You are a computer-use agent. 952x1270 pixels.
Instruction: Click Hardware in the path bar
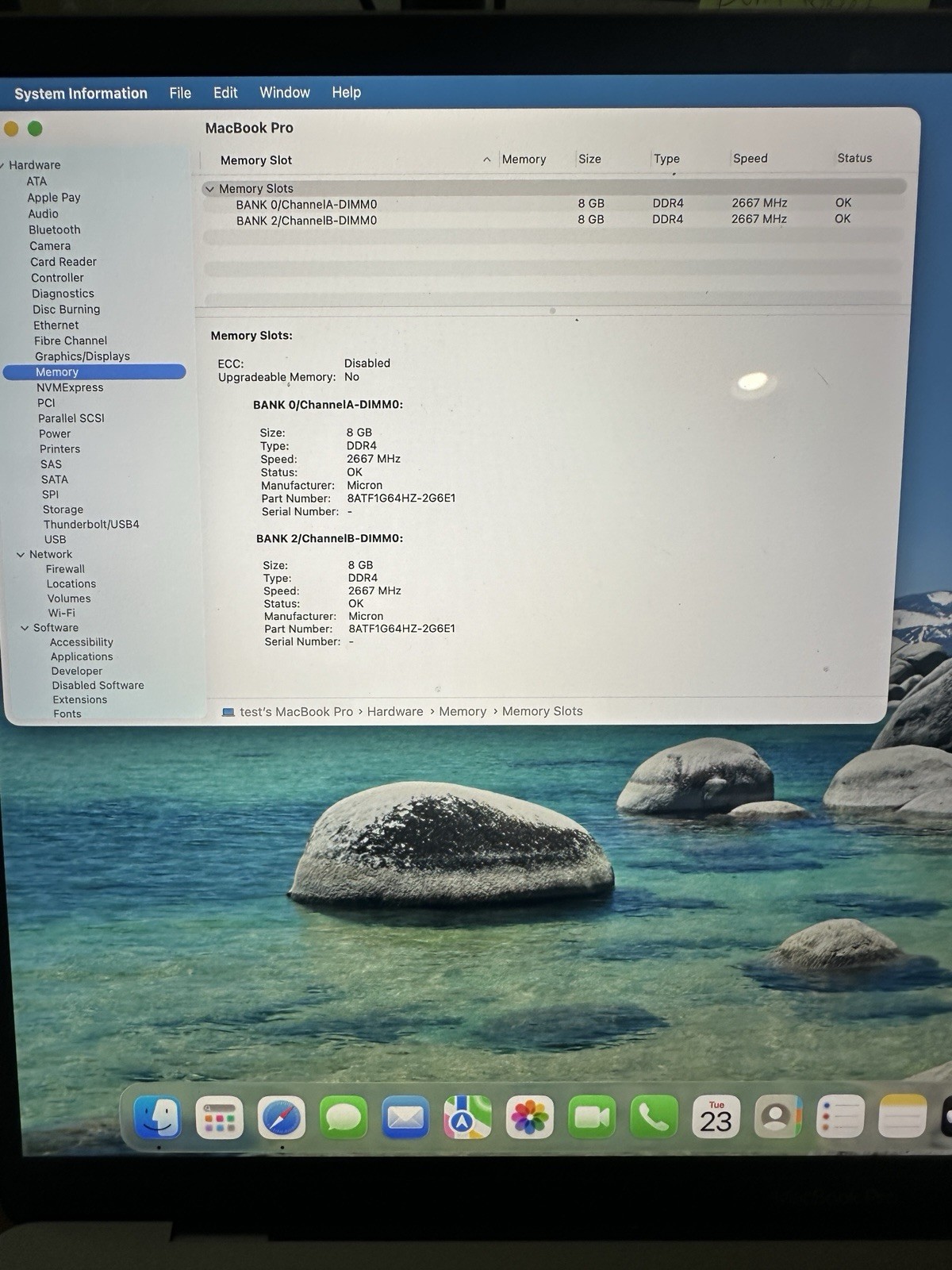click(x=395, y=711)
